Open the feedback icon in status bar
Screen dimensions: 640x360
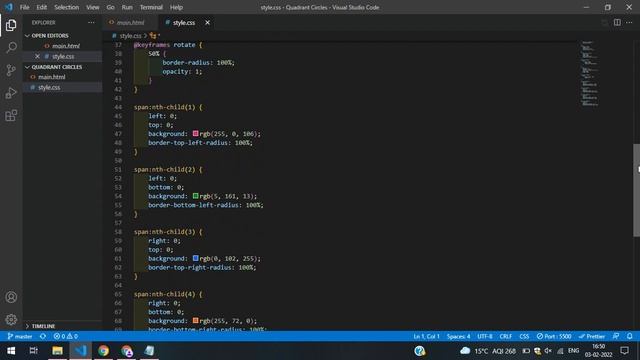[x=616, y=336]
